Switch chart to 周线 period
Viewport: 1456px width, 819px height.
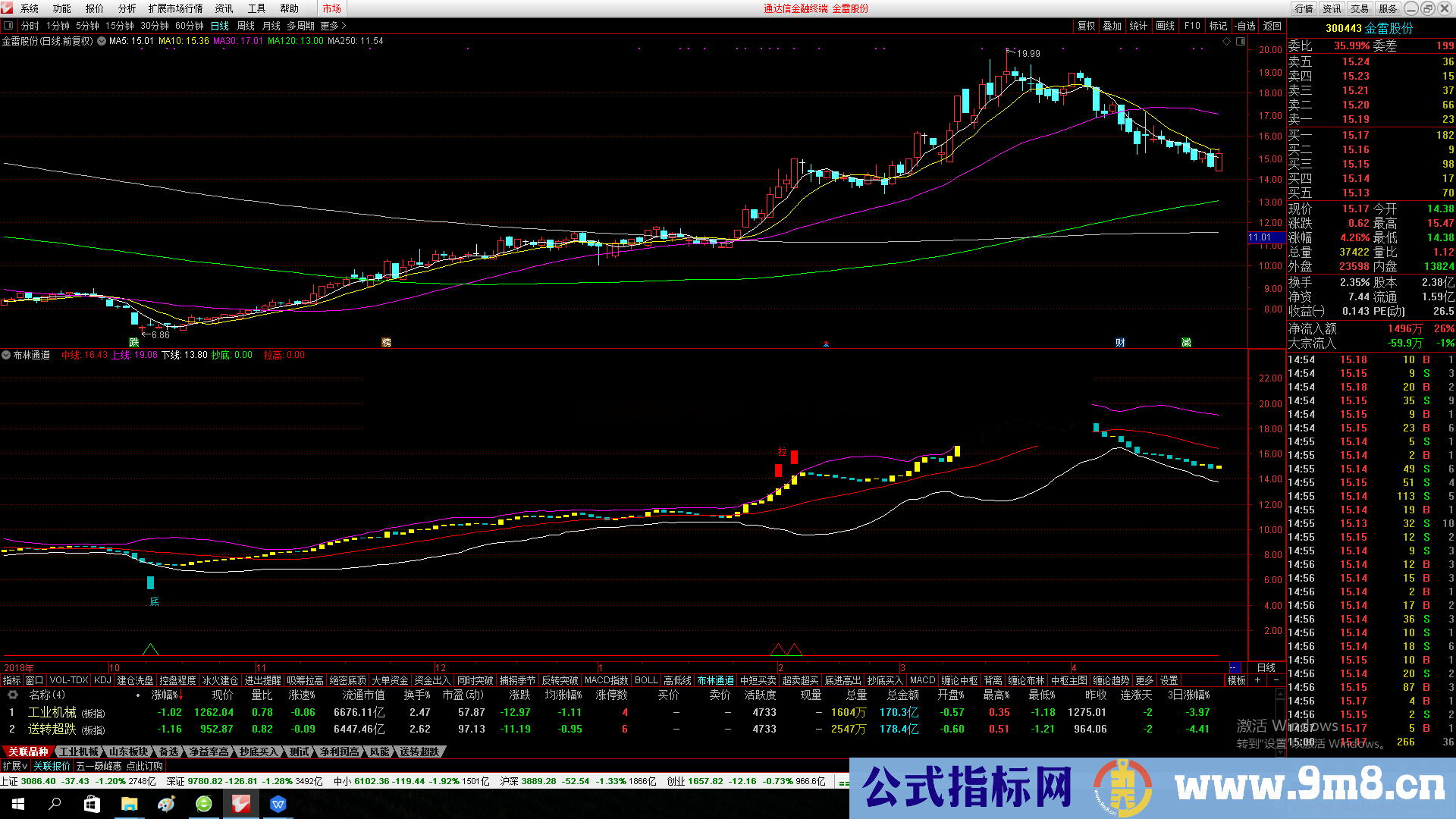[x=246, y=26]
